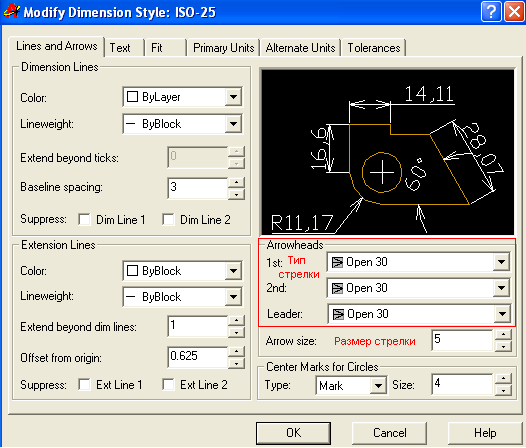Open the Tolerances tab
The height and width of the screenshot is (448, 526).
374,48
